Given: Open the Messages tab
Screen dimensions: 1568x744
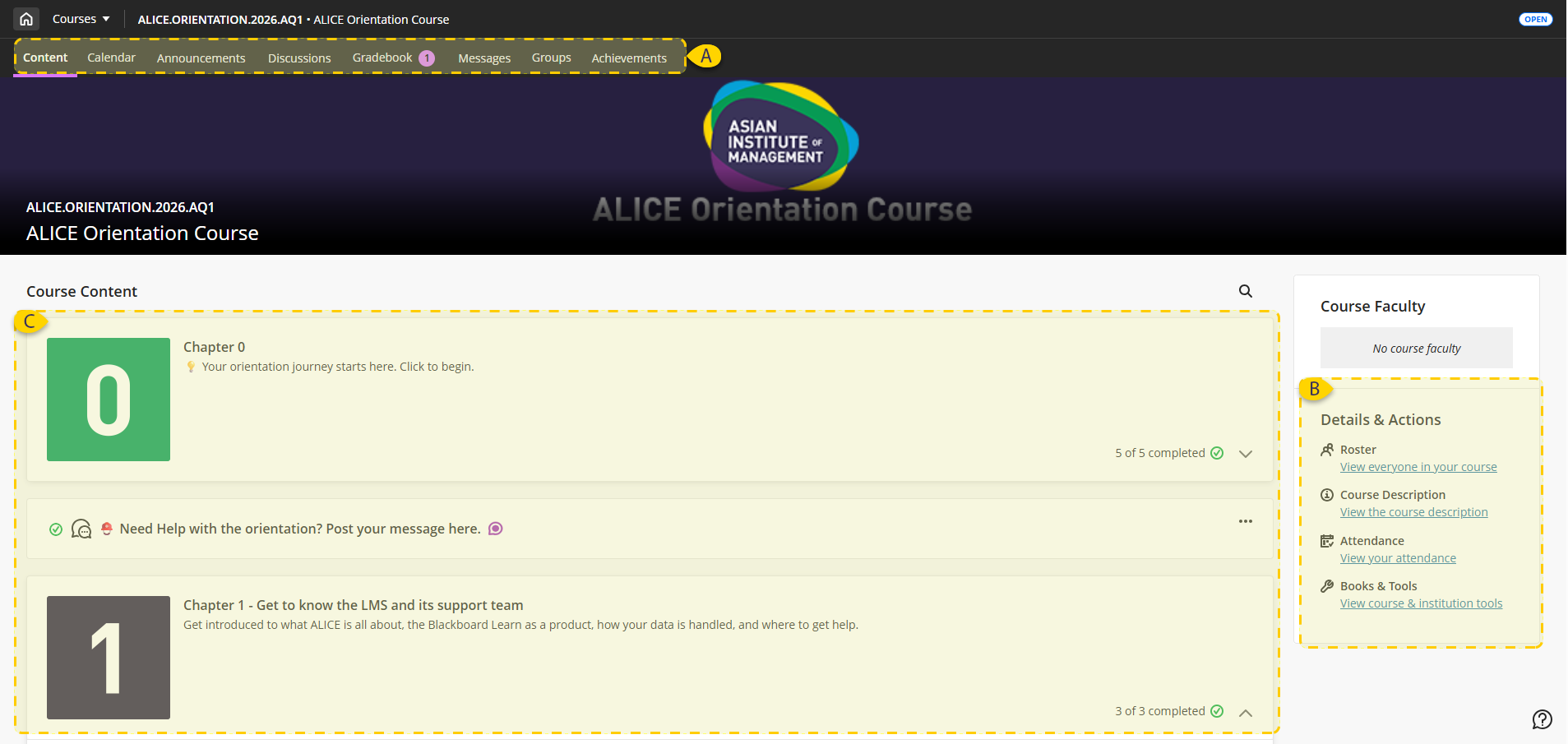Looking at the screenshot, I should pos(484,58).
